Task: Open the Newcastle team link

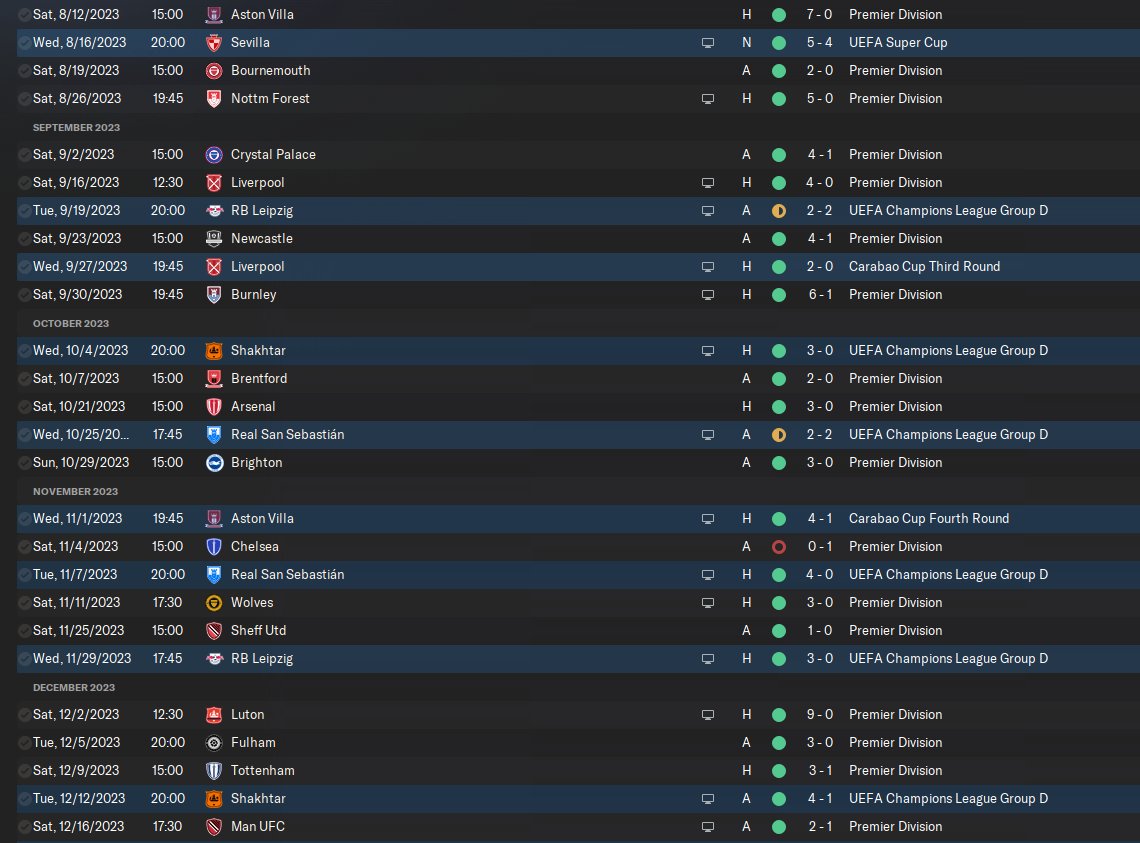Action: tap(261, 239)
